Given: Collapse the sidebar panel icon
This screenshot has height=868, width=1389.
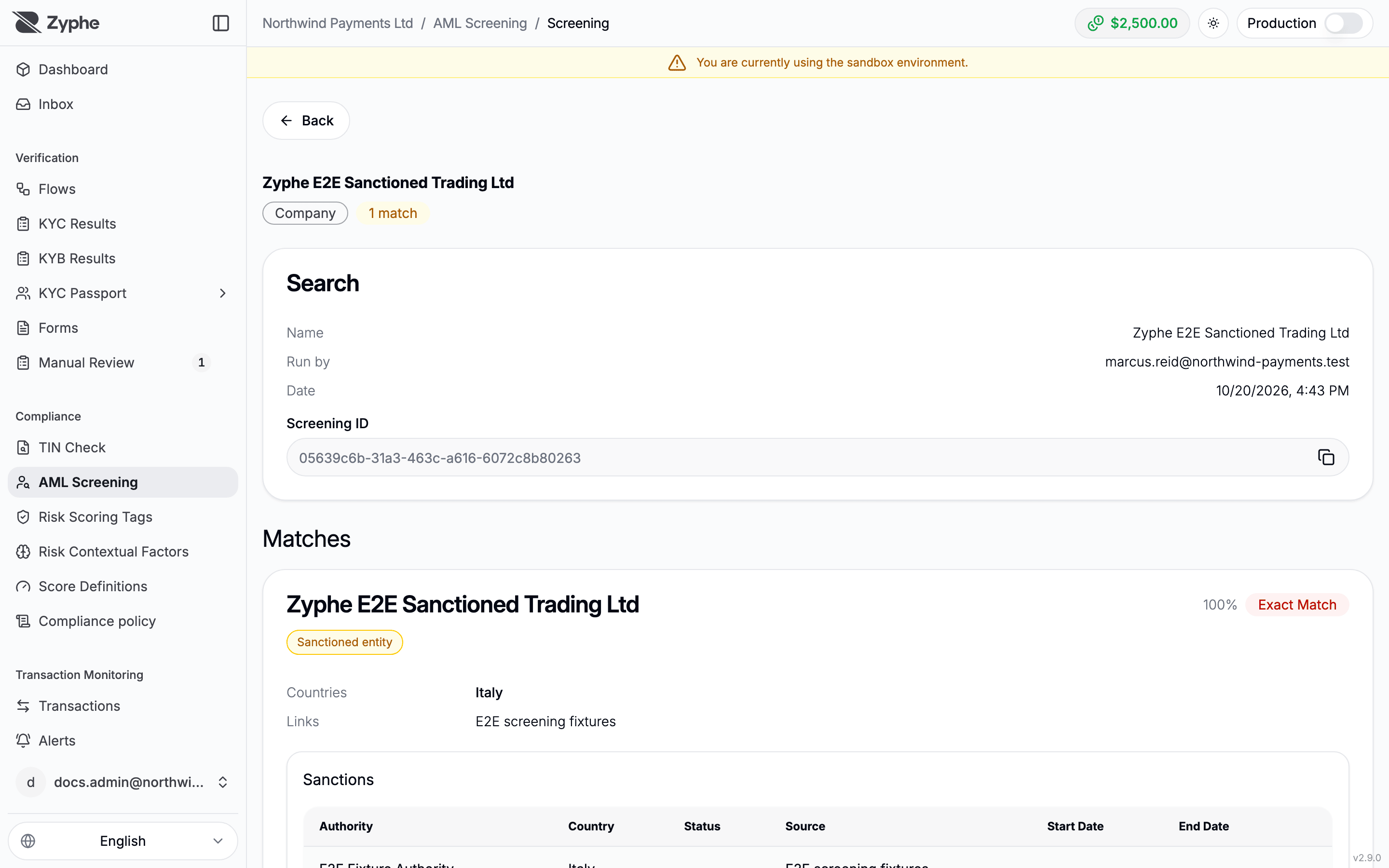Looking at the screenshot, I should click(220, 23).
